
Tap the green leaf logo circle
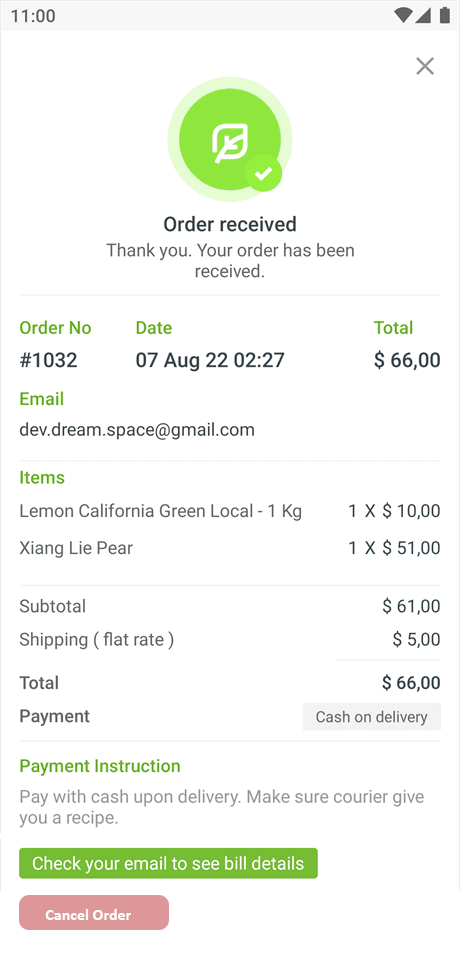coord(230,139)
